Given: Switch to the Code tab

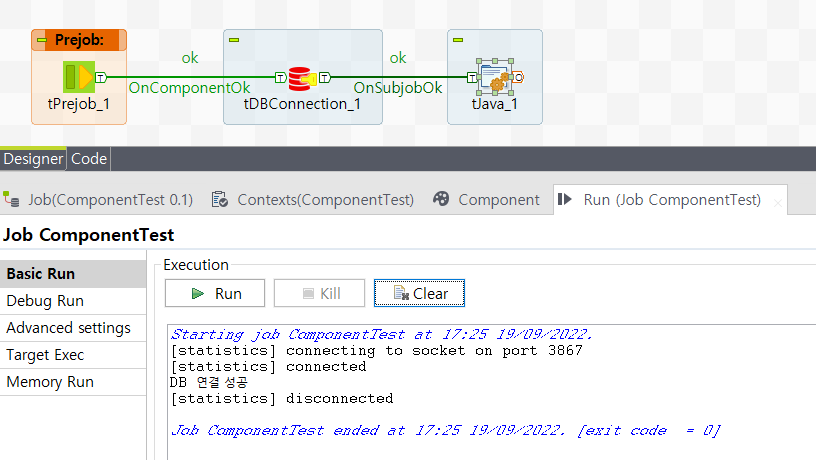Looking at the screenshot, I should 89,159.
